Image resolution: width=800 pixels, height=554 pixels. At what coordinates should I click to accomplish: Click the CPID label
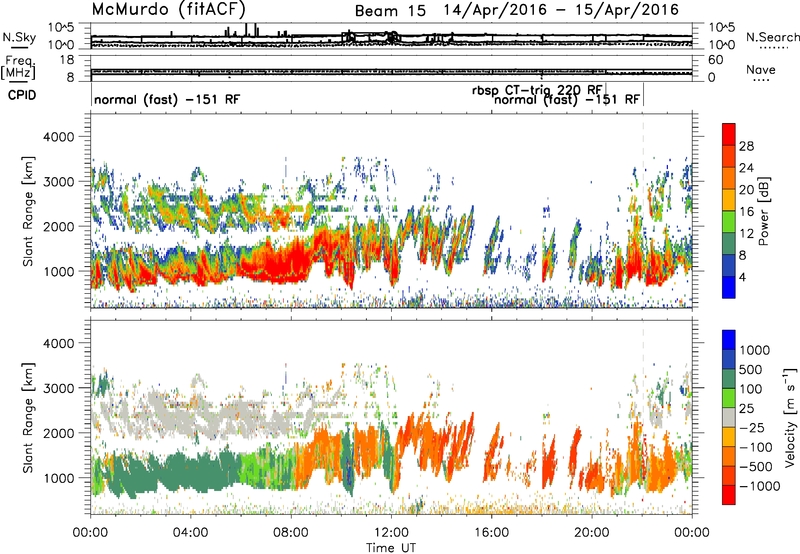coord(22,95)
